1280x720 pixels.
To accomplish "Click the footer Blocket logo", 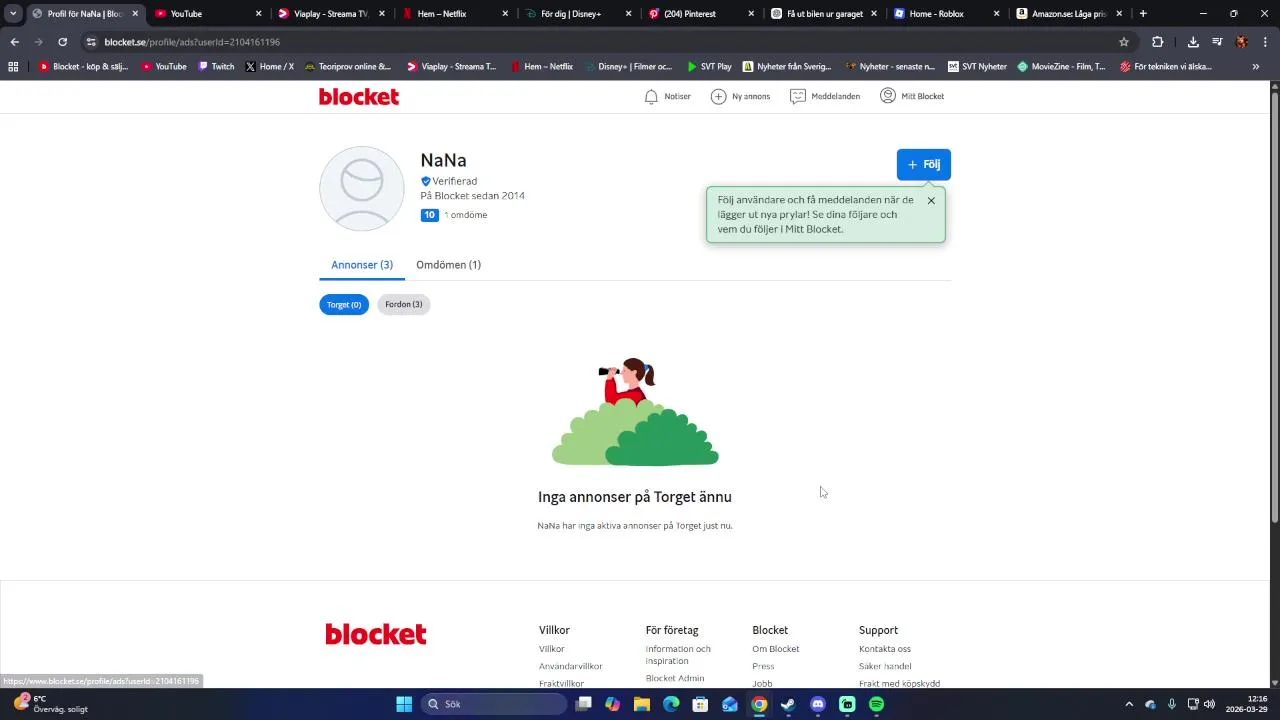I will pos(376,634).
